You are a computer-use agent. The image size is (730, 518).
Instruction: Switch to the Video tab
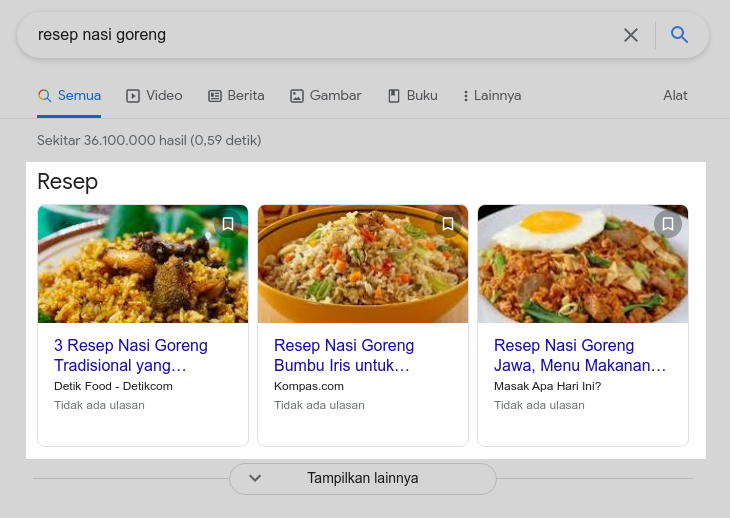coord(154,96)
